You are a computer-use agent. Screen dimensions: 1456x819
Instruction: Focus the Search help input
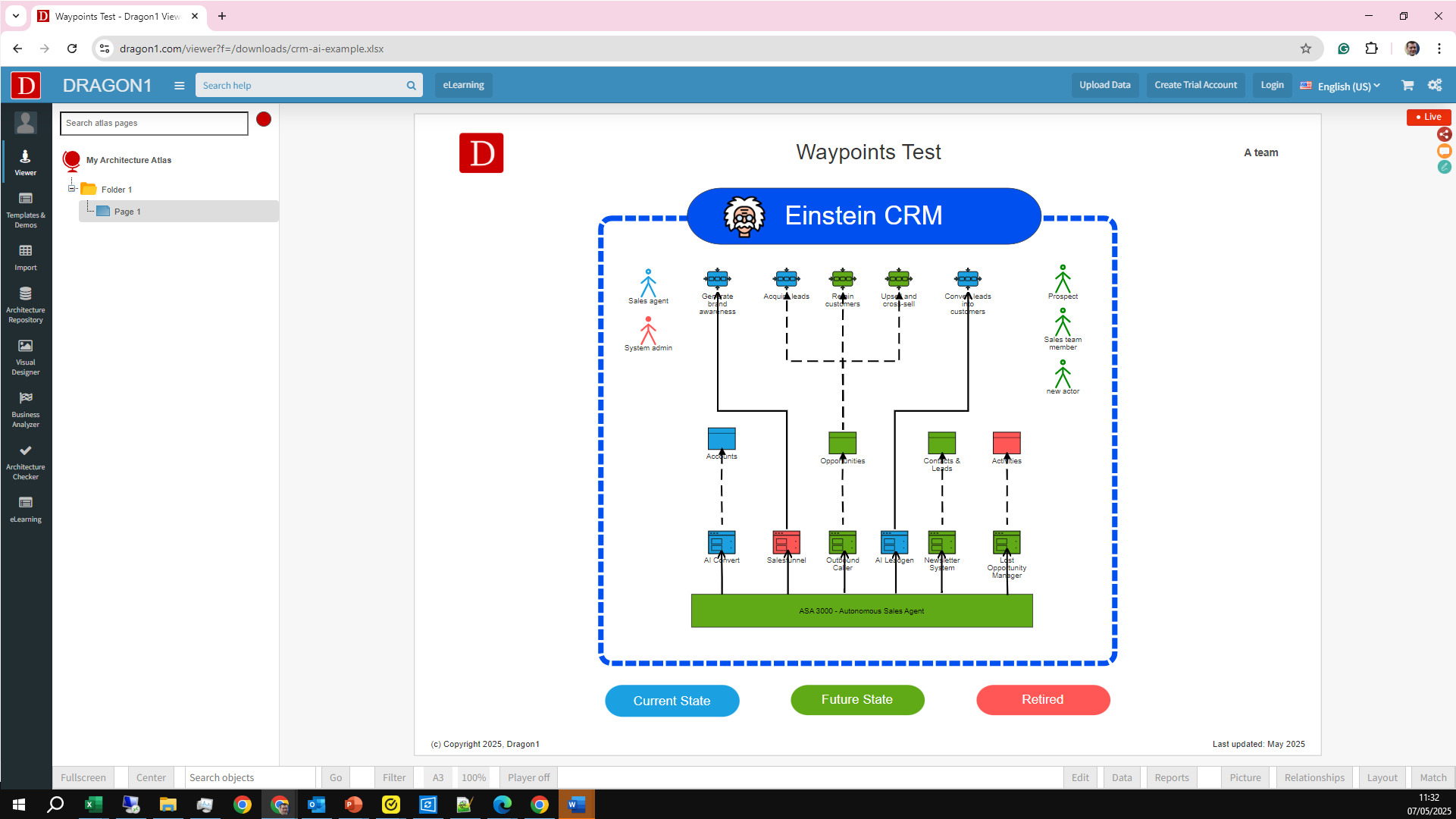click(x=299, y=86)
